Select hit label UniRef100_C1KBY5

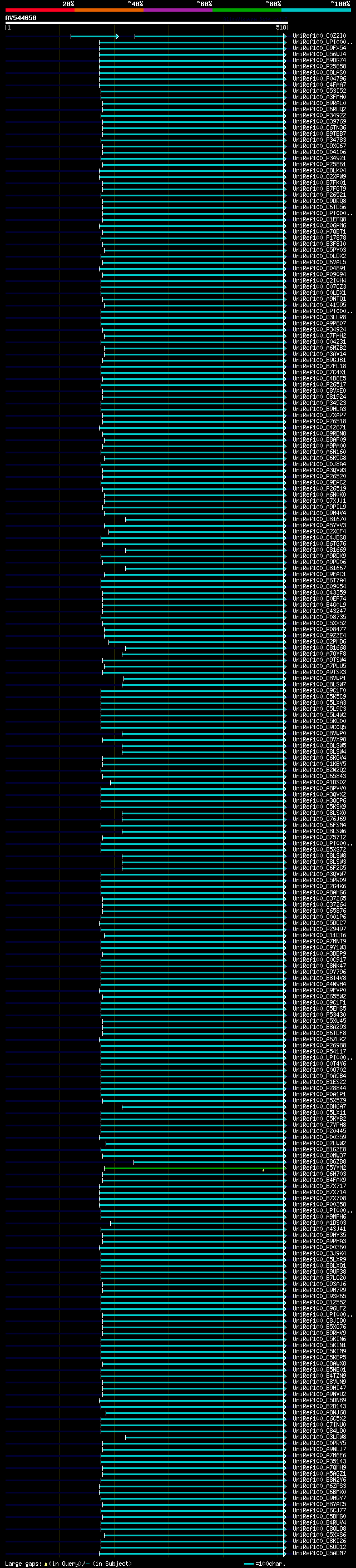[x=319, y=764]
